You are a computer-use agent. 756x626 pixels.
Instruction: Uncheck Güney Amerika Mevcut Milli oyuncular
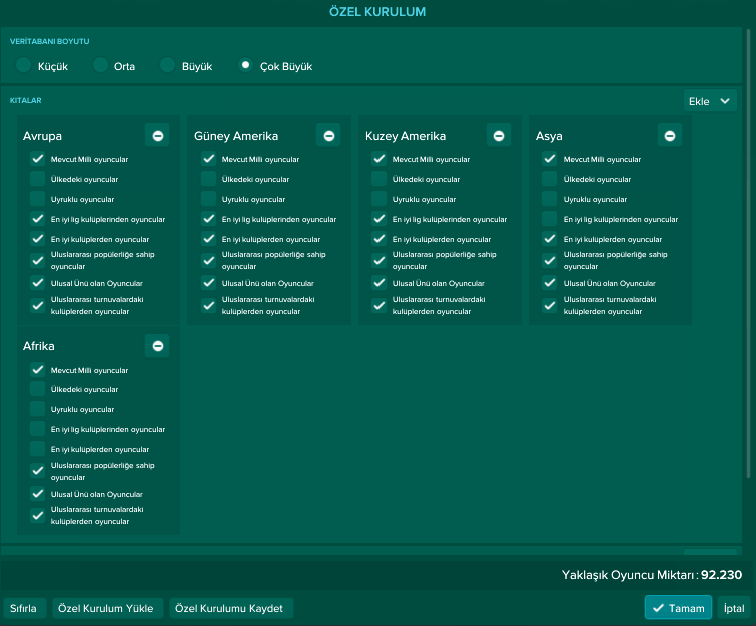pos(209,159)
